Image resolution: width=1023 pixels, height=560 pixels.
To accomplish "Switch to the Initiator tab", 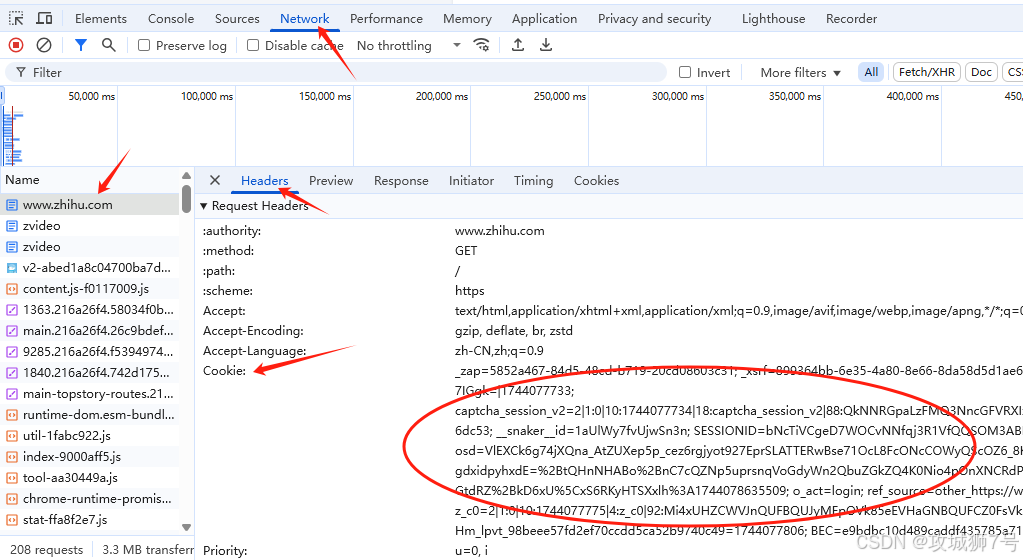I will coord(471,181).
